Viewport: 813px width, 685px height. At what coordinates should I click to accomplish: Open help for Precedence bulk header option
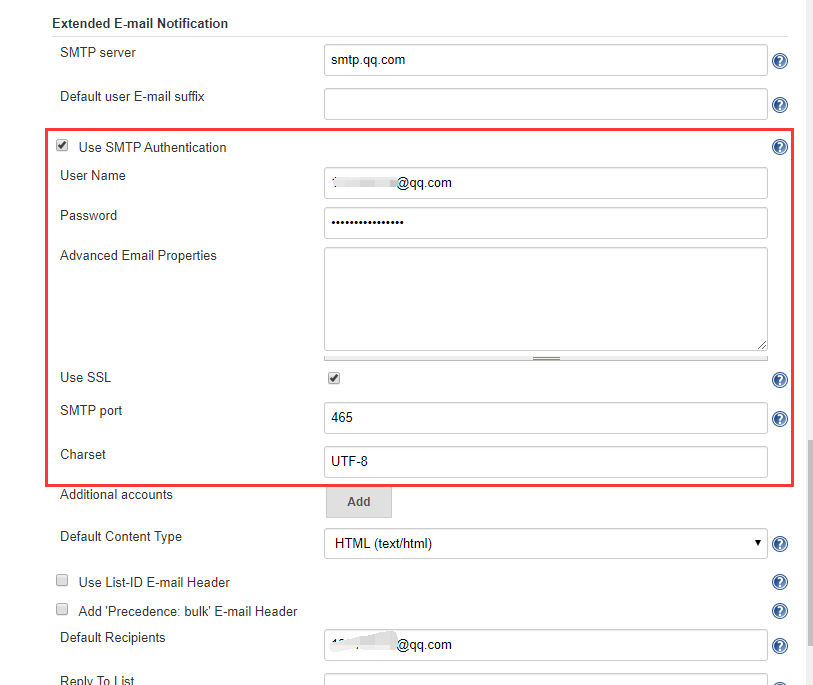[780, 611]
